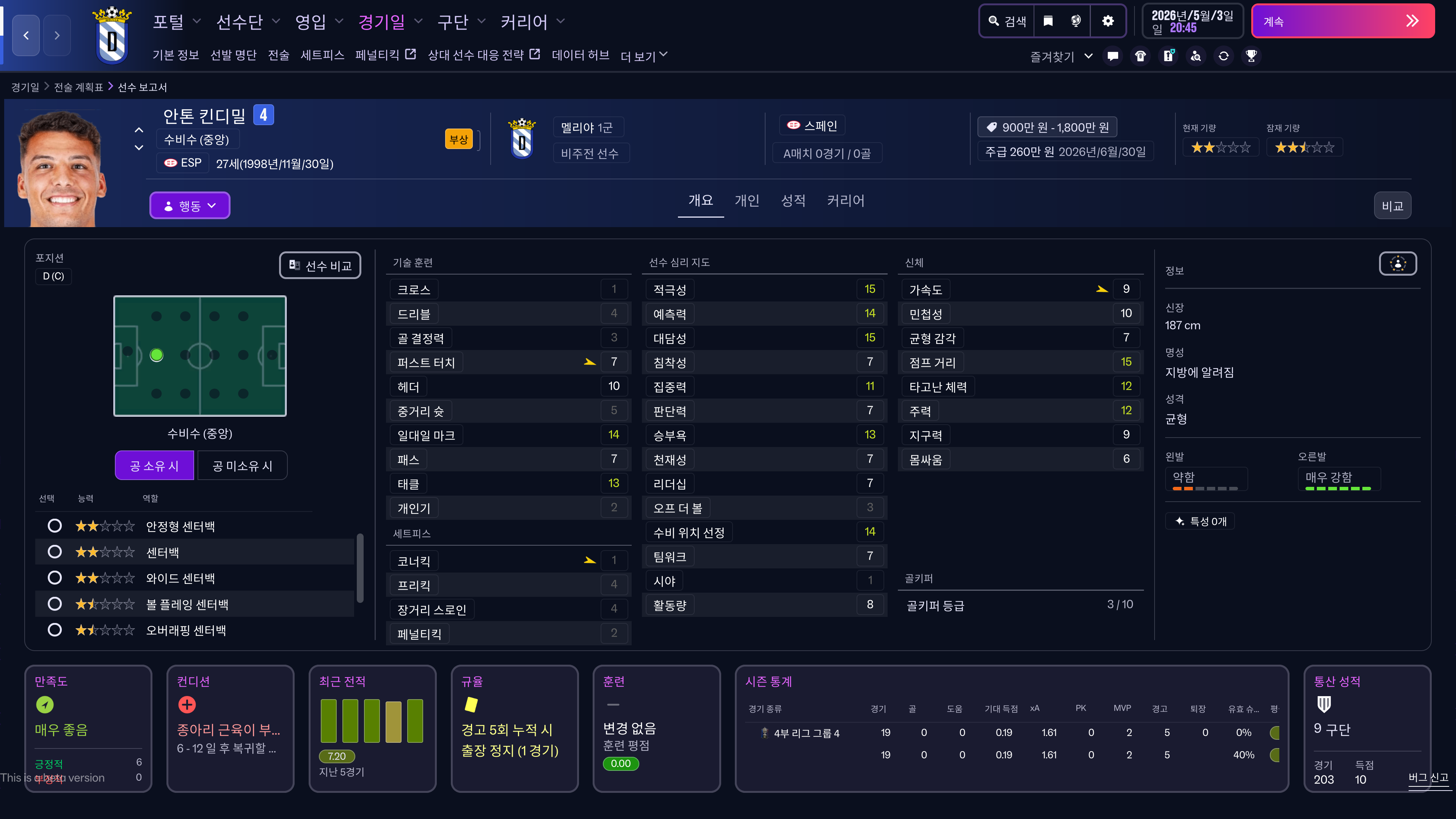This screenshot has height=819, width=1456.
Task: Click the green center-back dot on pitch
Action: (157, 355)
